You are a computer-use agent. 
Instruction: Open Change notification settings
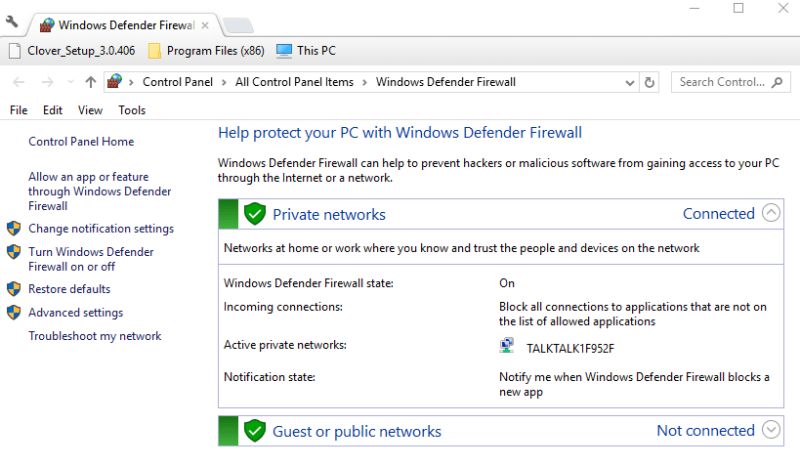(101, 229)
